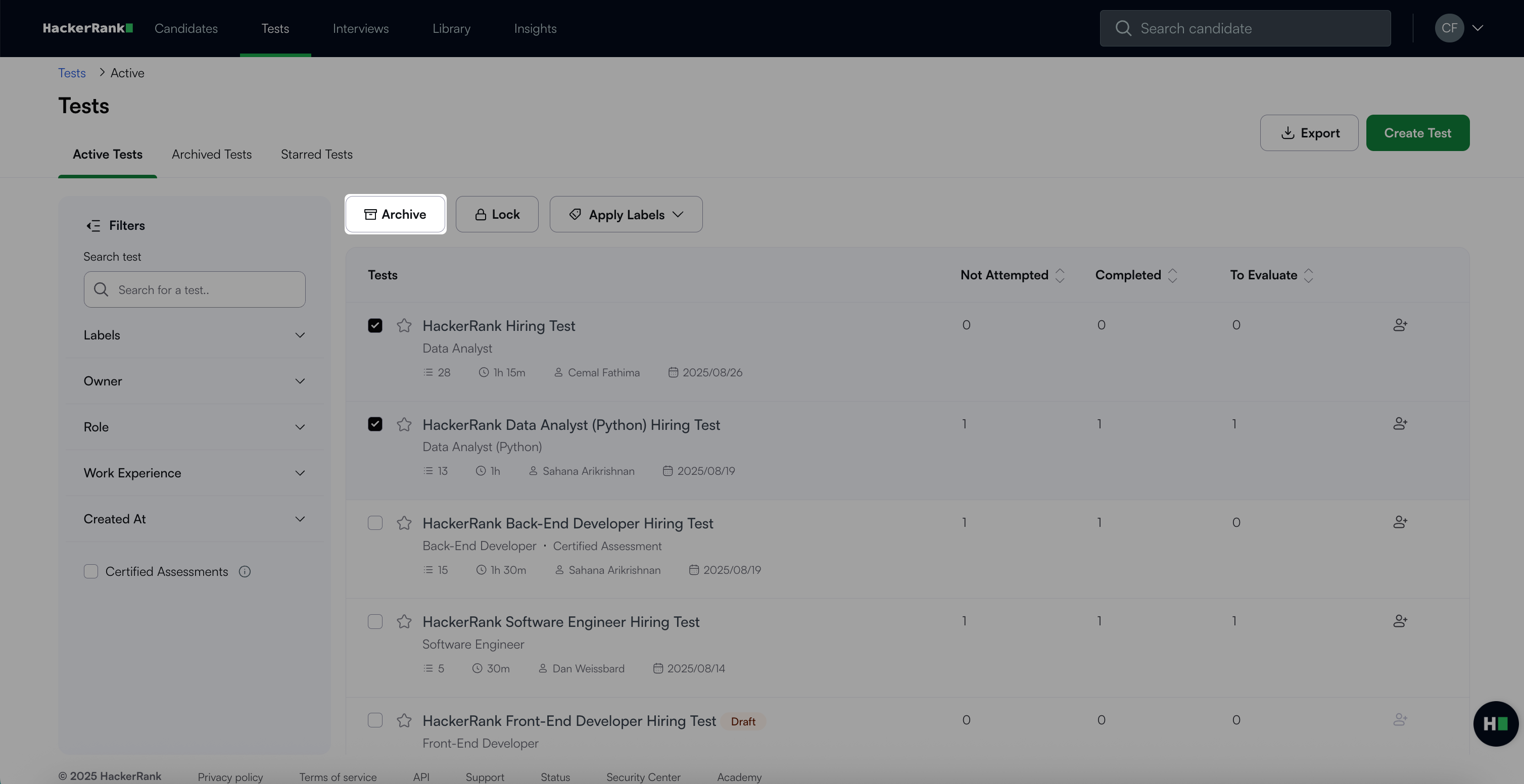This screenshot has width=1524, height=784.
Task: Invite candidate to Data Analyst (Python) test
Action: point(1400,424)
